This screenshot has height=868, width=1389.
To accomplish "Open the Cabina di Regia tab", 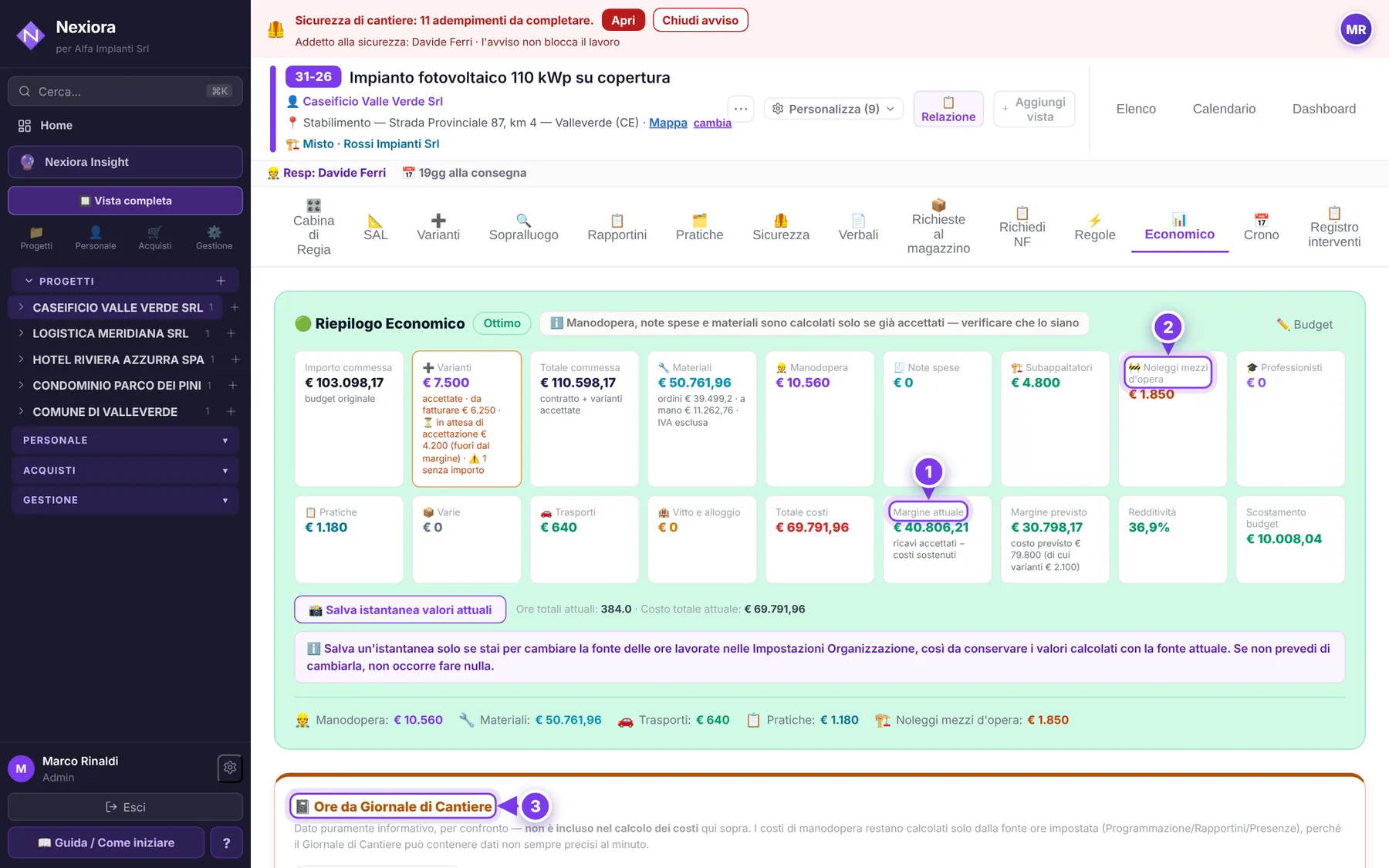I will [313, 228].
